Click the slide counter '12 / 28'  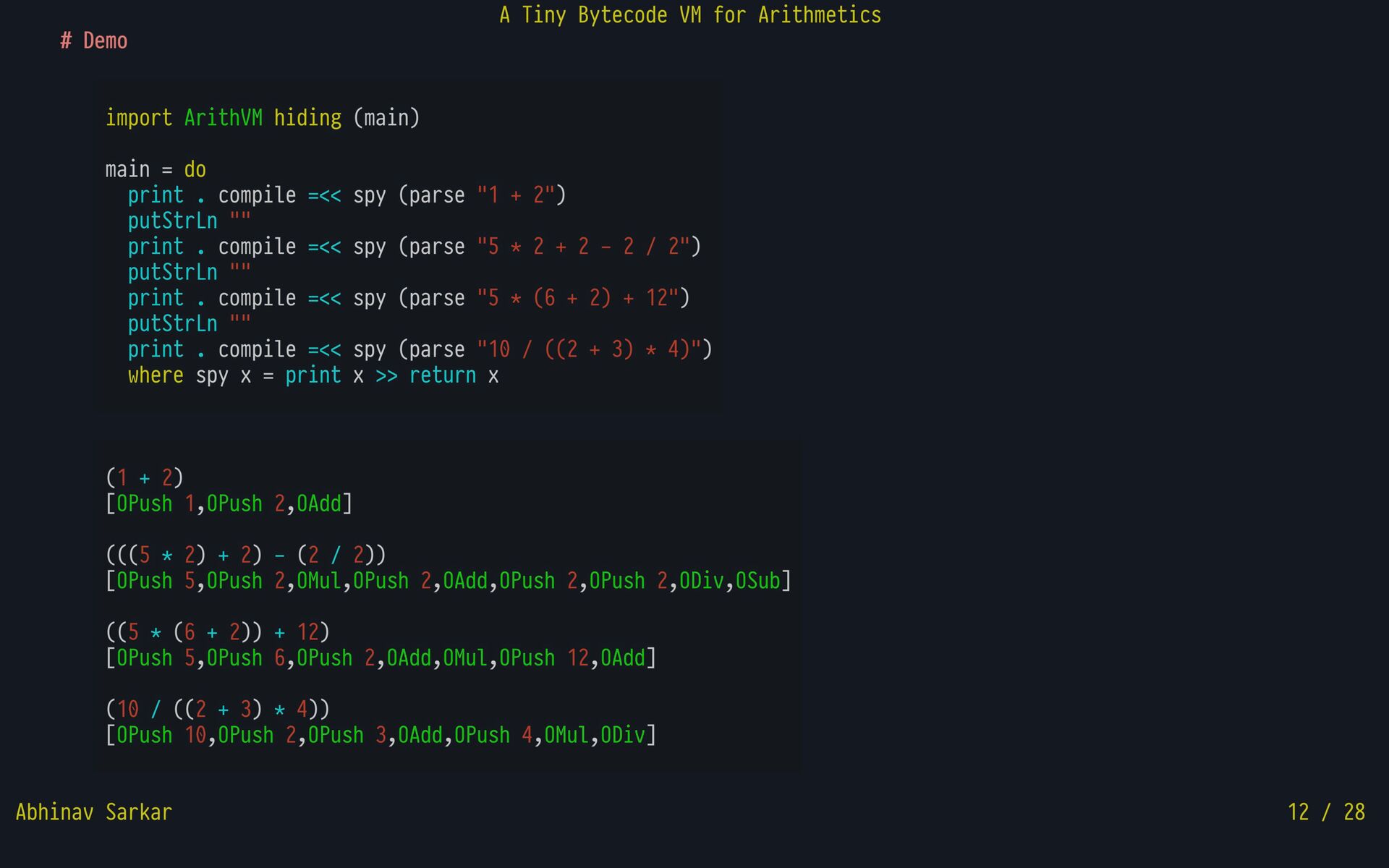(x=1325, y=812)
